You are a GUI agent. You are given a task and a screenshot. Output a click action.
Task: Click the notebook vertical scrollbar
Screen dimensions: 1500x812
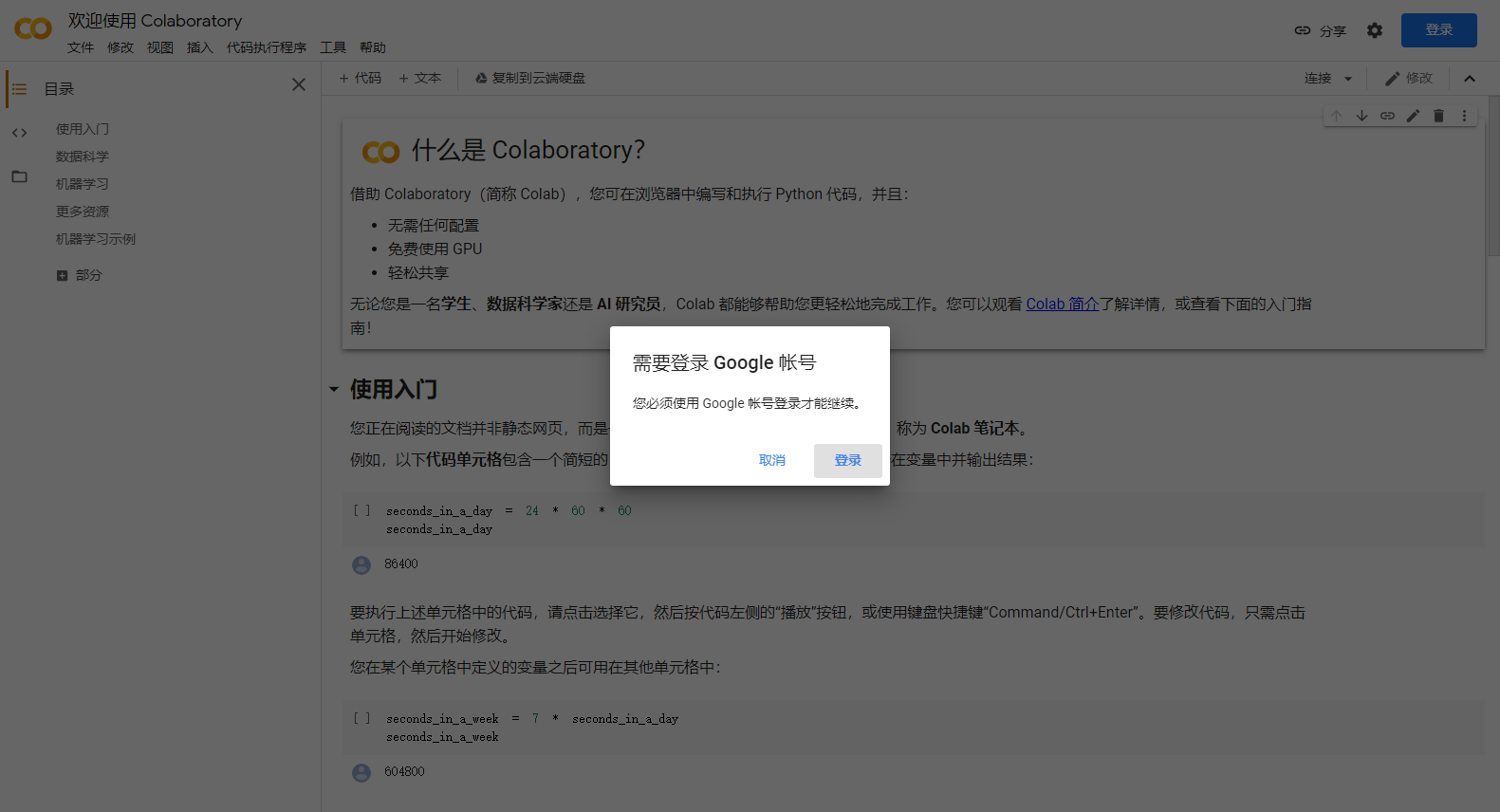[x=1493, y=175]
